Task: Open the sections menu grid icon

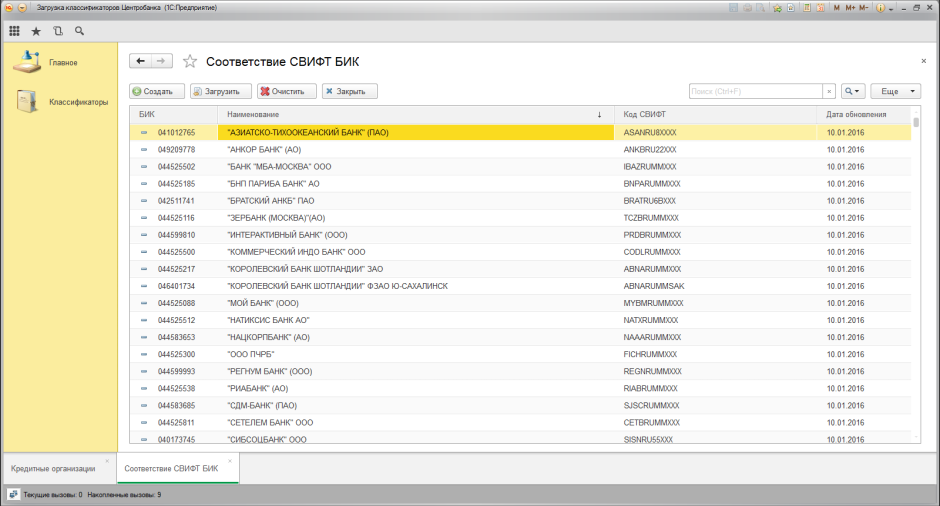Action: tap(14, 31)
